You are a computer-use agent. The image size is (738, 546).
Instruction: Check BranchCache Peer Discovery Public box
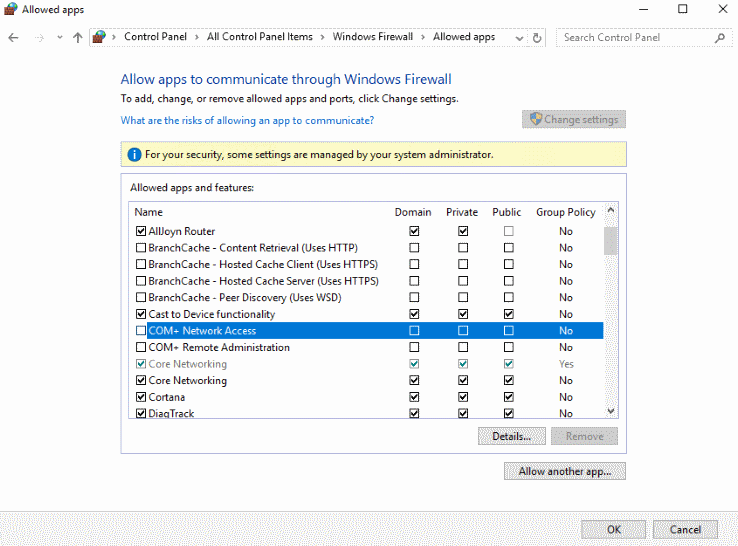(508, 297)
